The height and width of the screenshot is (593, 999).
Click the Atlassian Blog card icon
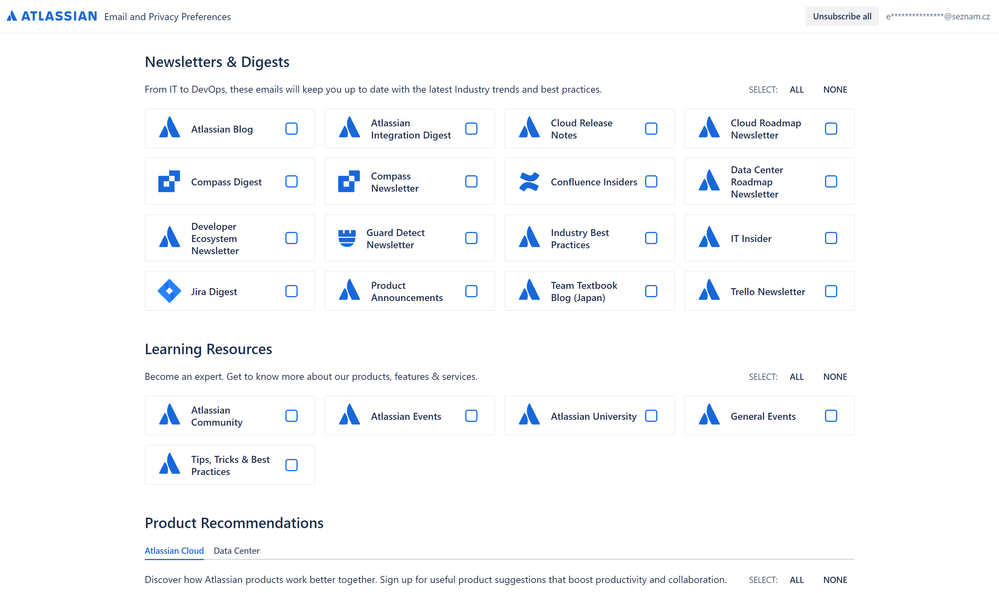coord(169,128)
